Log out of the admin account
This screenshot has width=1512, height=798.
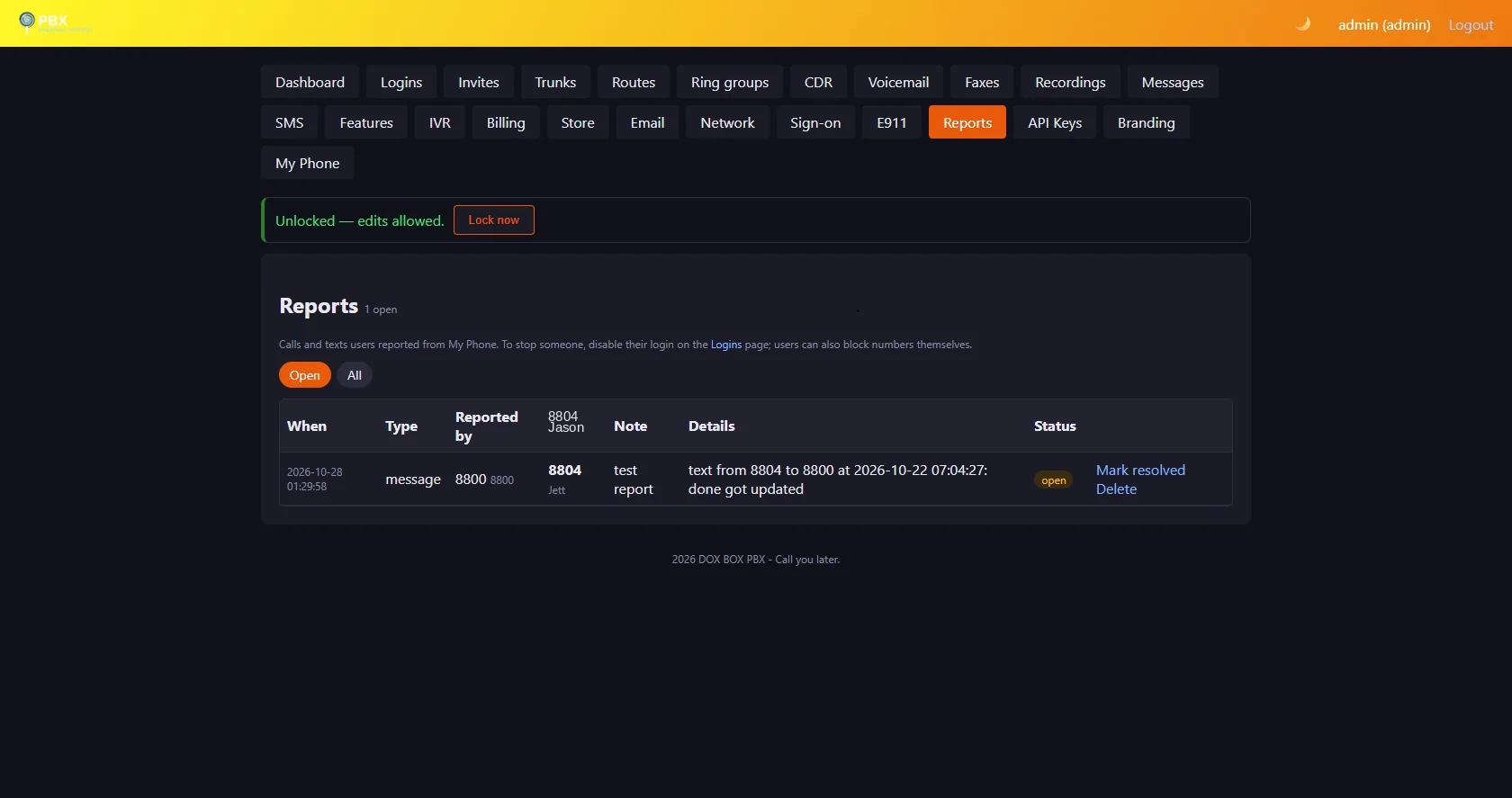1471,24
